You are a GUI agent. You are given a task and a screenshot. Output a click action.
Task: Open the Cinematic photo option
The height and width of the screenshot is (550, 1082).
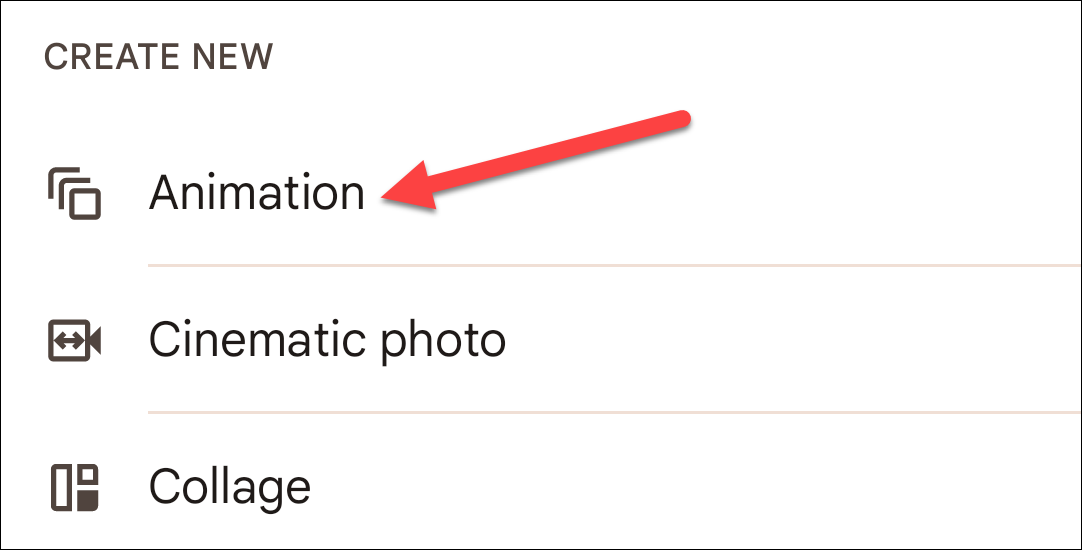coord(327,341)
